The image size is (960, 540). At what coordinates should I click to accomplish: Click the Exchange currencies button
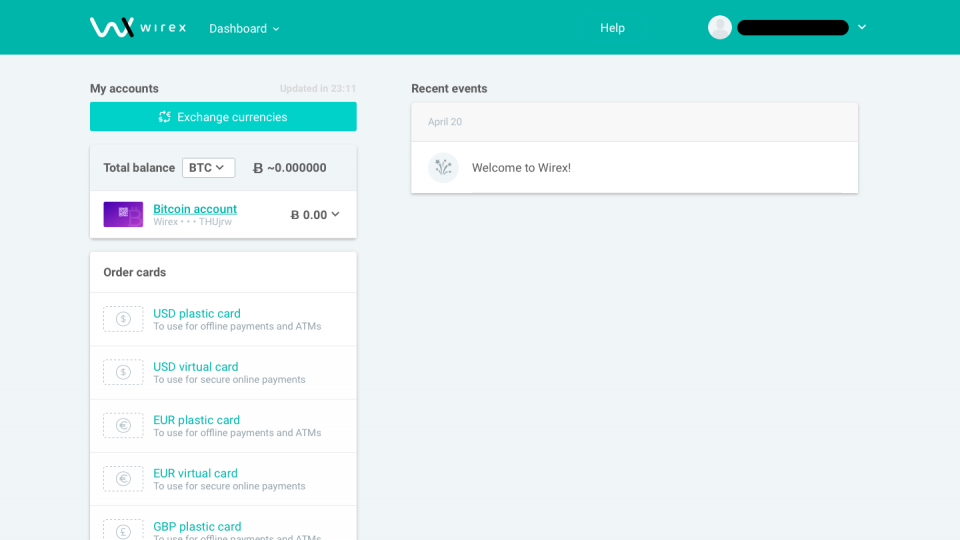(223, 116)
